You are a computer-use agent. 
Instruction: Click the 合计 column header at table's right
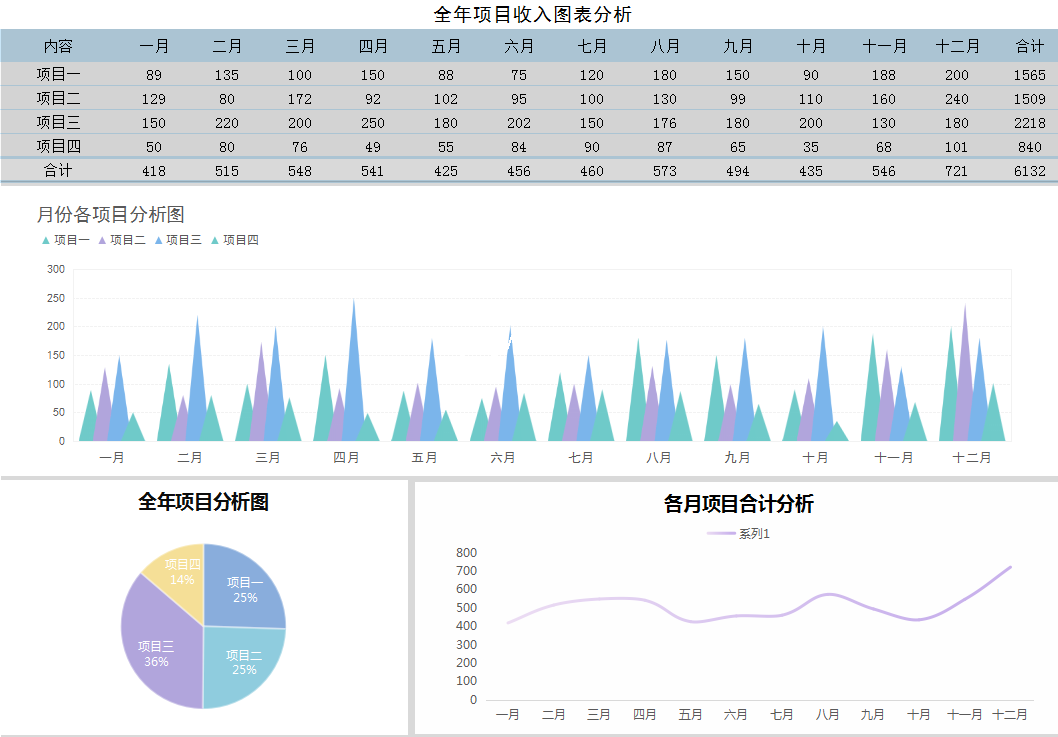pos(1029,46)
